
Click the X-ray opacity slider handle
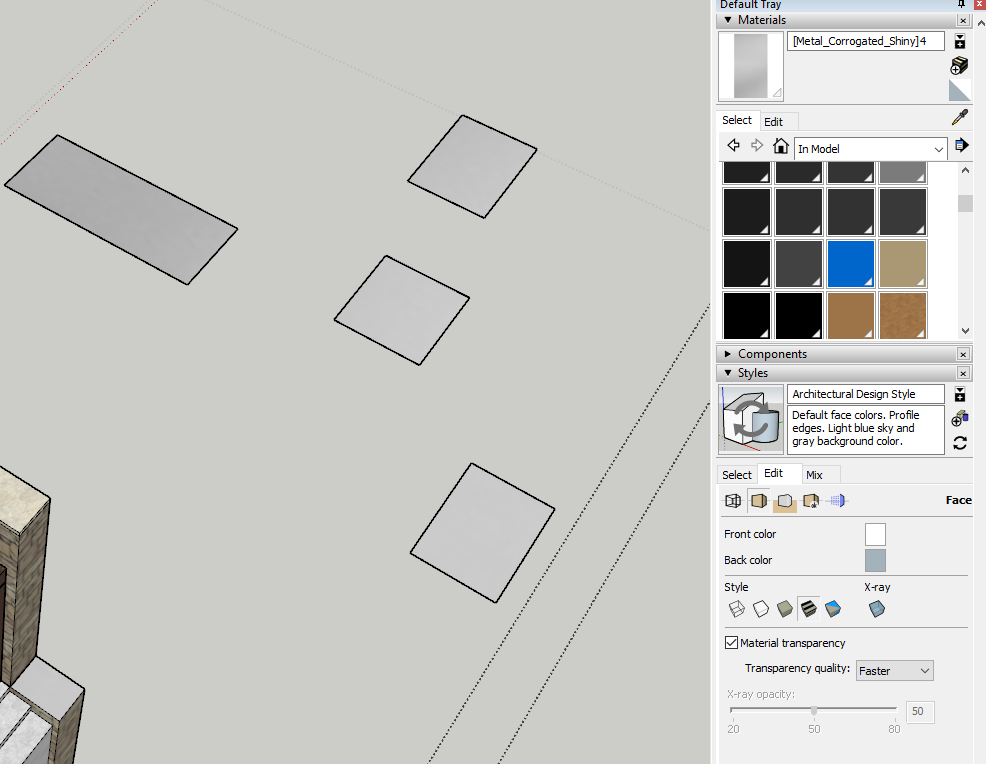pos(814,711)
